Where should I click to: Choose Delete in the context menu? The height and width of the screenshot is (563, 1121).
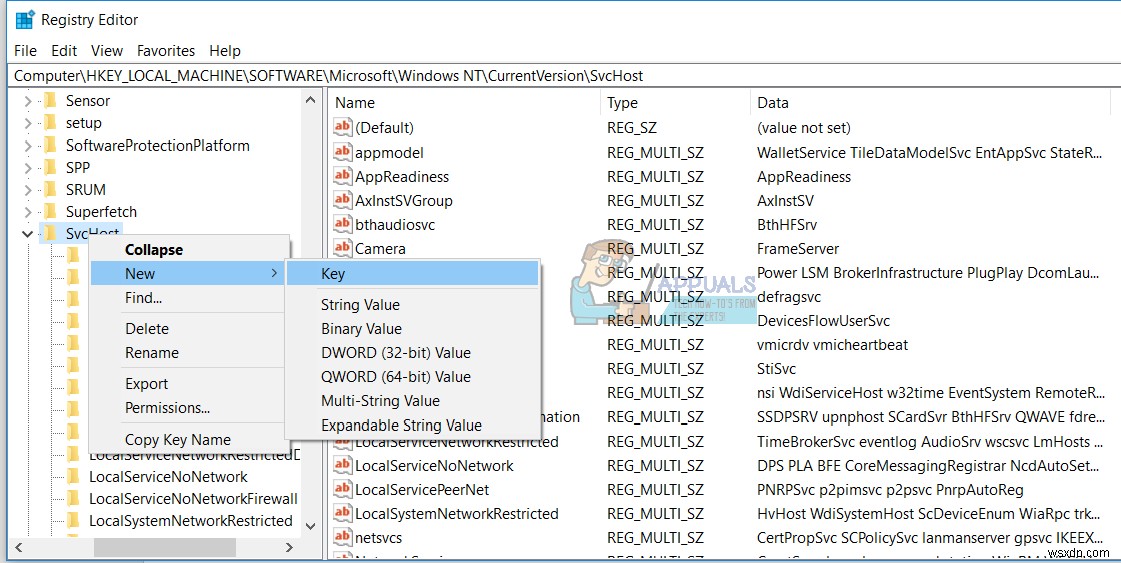click(187, 329)
